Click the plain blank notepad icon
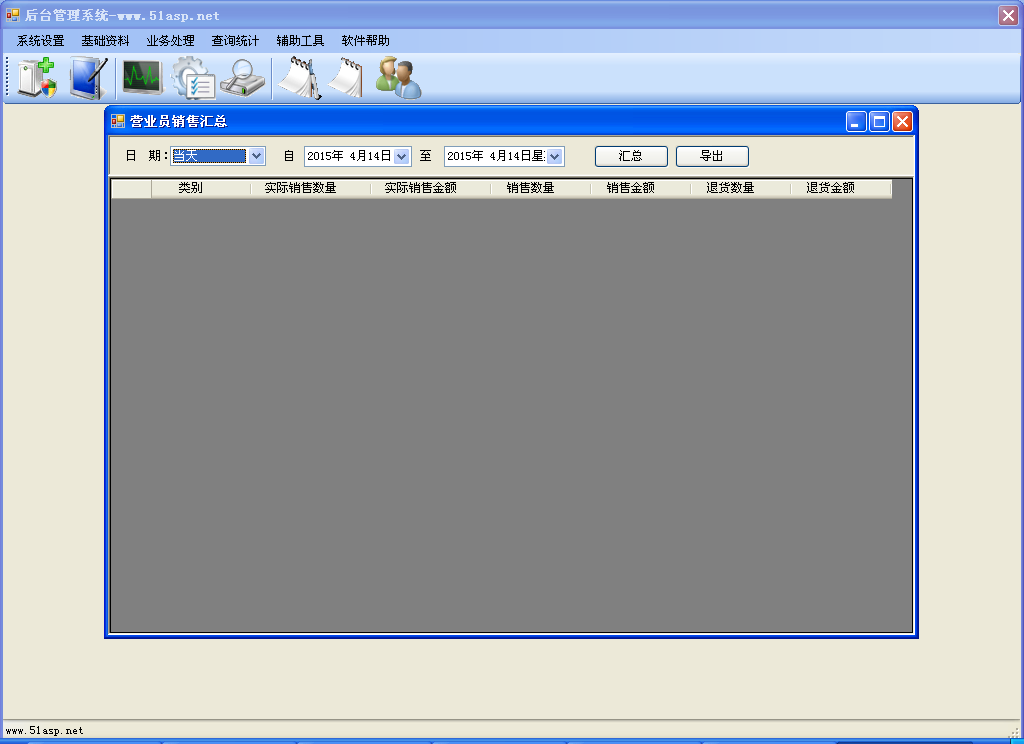The height and width of the screenshot is (744, 1024). (347, 78)
